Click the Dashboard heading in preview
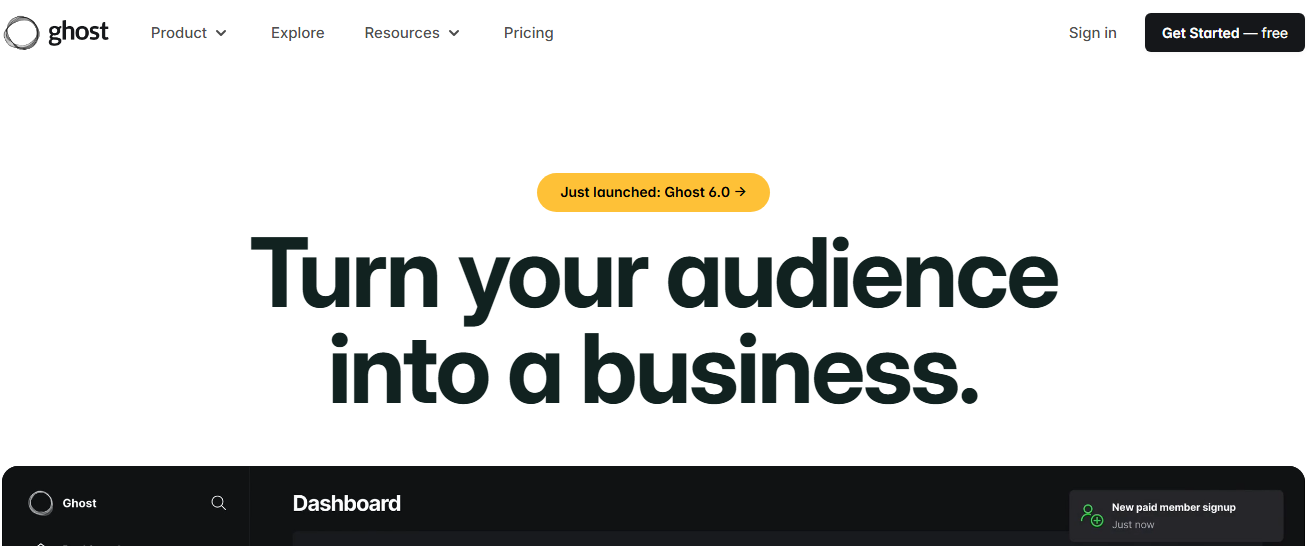The height and width of the screenshot is (546, 1316). 346,503
